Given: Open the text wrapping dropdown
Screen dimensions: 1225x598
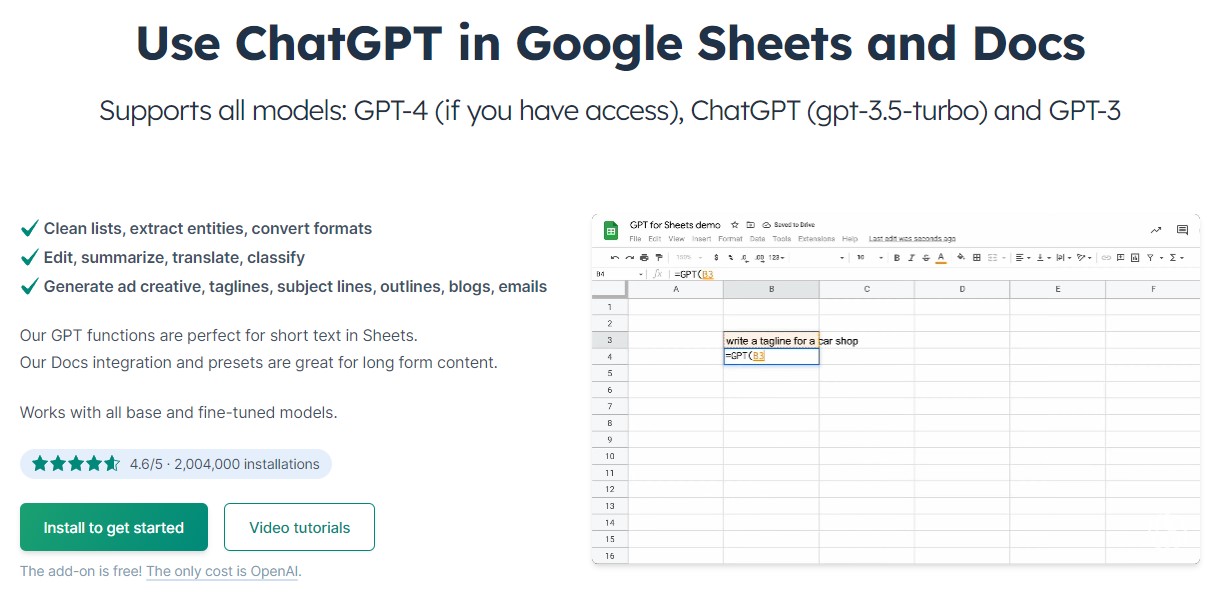Looking at the screenshot, I should (x=1064, y=258).
